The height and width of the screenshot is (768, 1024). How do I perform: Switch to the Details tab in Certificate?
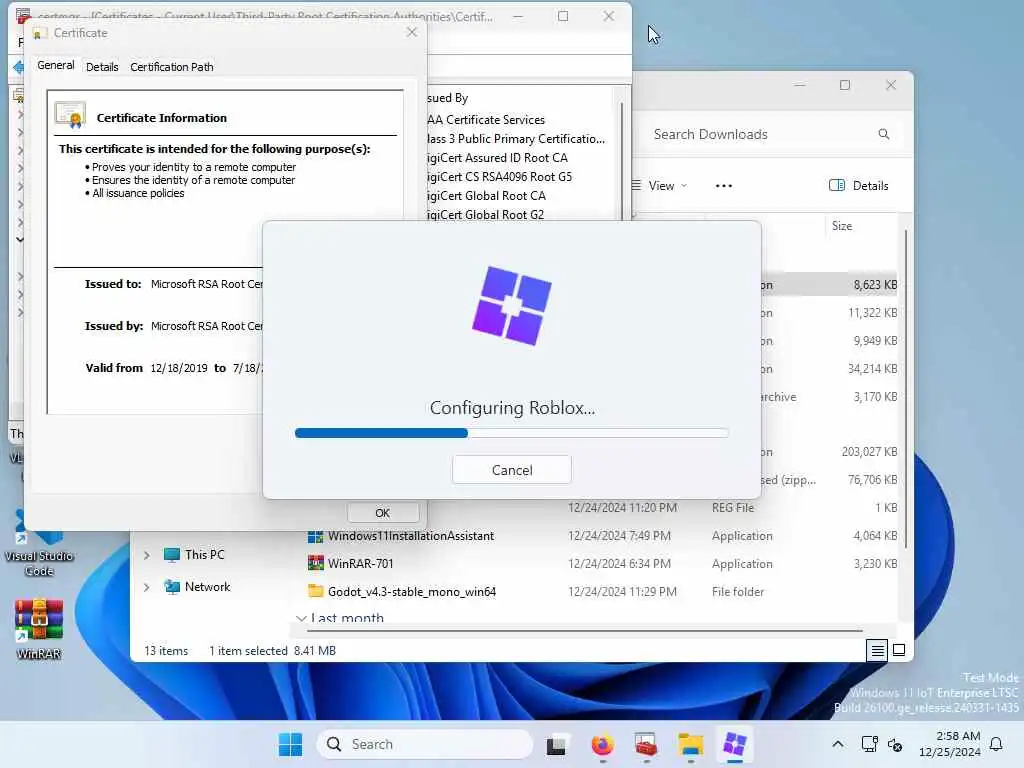pyautogui.click(x=102, y=67)
